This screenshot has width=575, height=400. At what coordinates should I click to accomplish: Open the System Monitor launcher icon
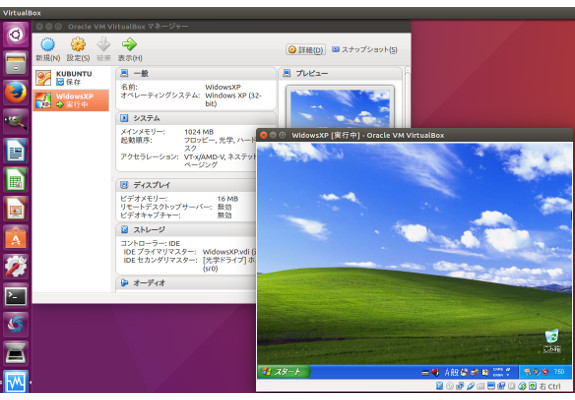click(x=16, y=381)
